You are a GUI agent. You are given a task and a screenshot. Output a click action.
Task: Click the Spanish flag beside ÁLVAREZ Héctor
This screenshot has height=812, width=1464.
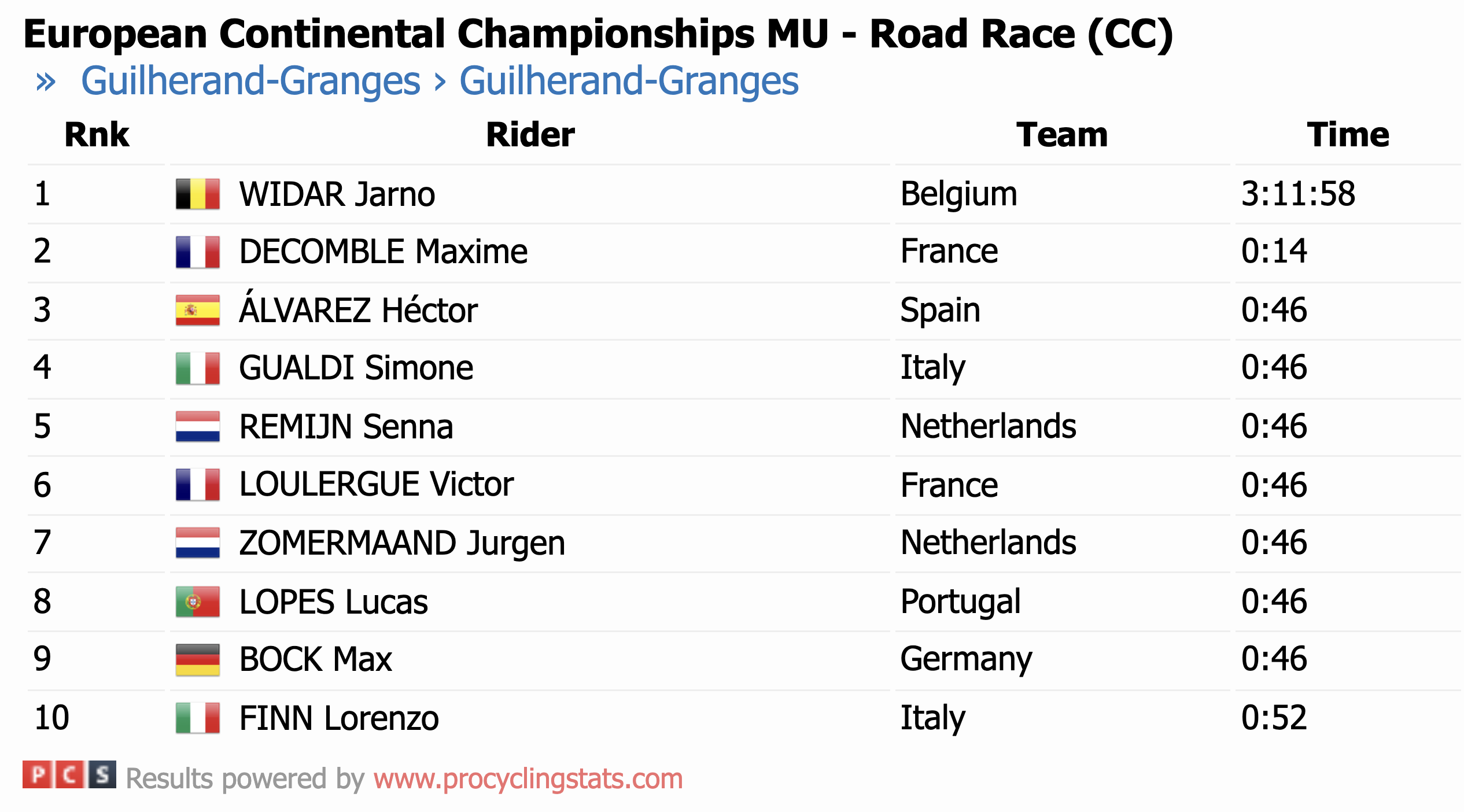click(x=197, y=310)
